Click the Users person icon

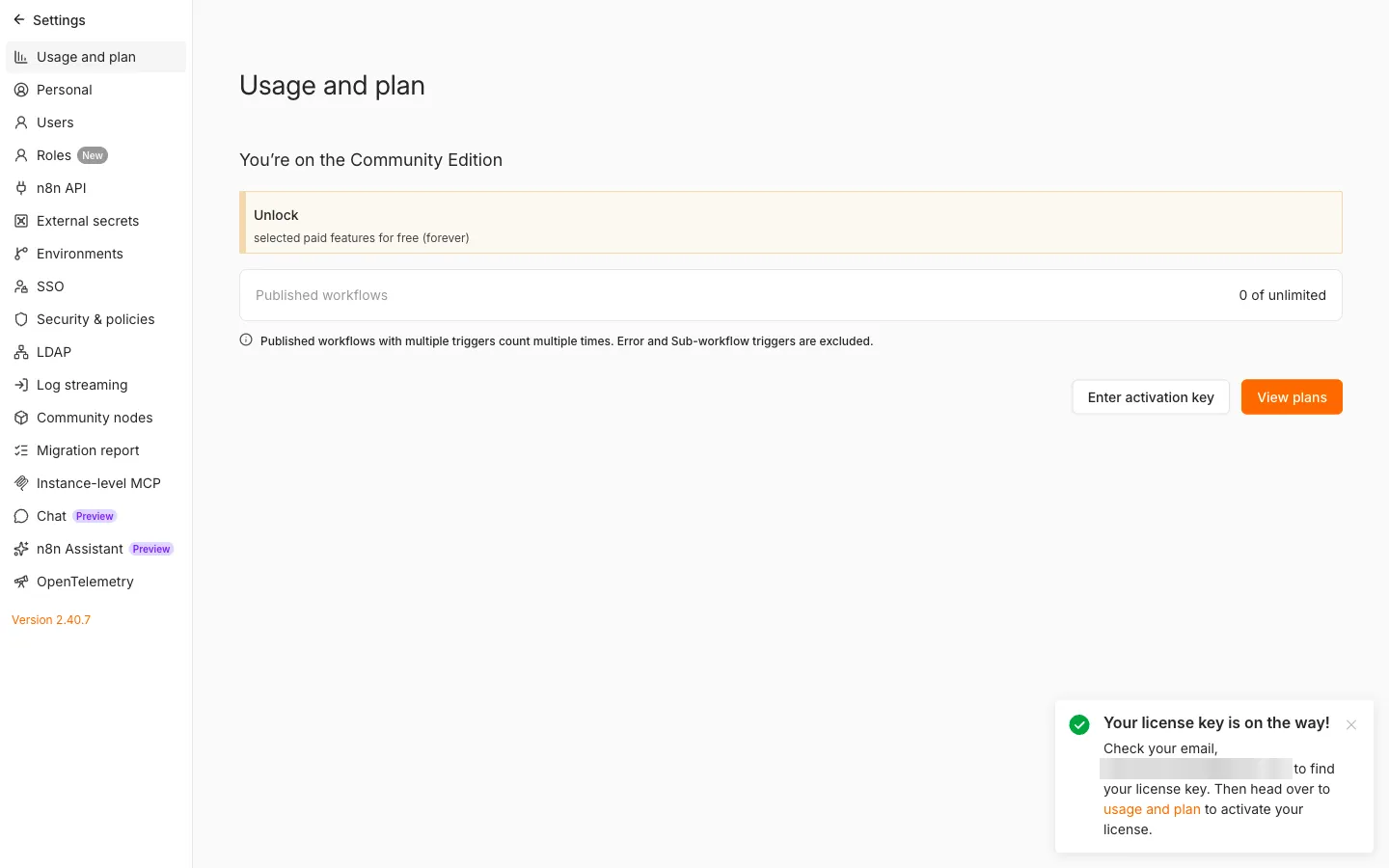tap(21, 122)
